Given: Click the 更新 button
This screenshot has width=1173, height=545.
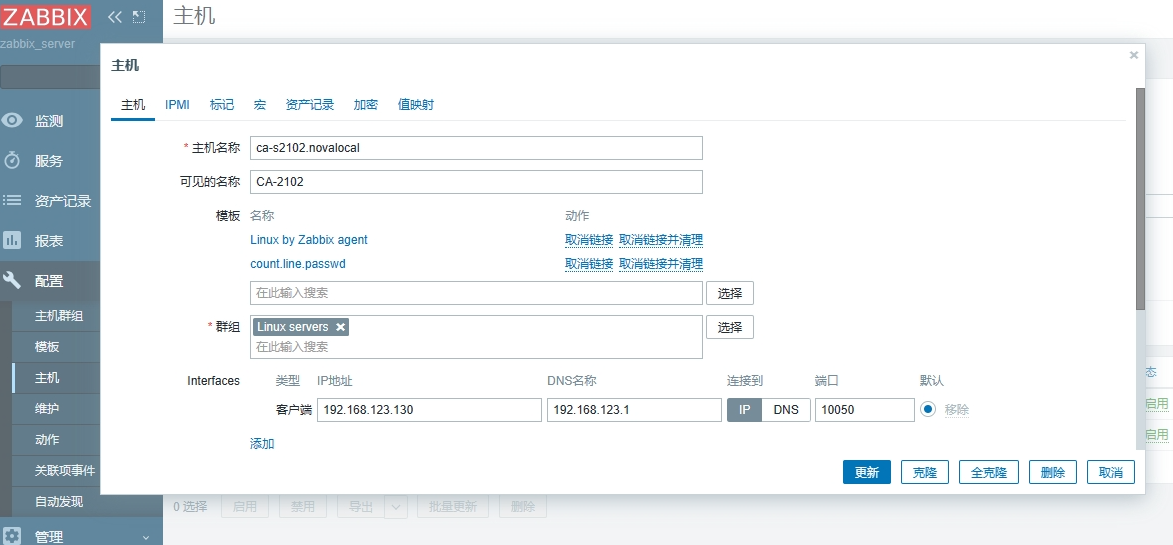Looking at the screenshot, I should coord(866,473).
